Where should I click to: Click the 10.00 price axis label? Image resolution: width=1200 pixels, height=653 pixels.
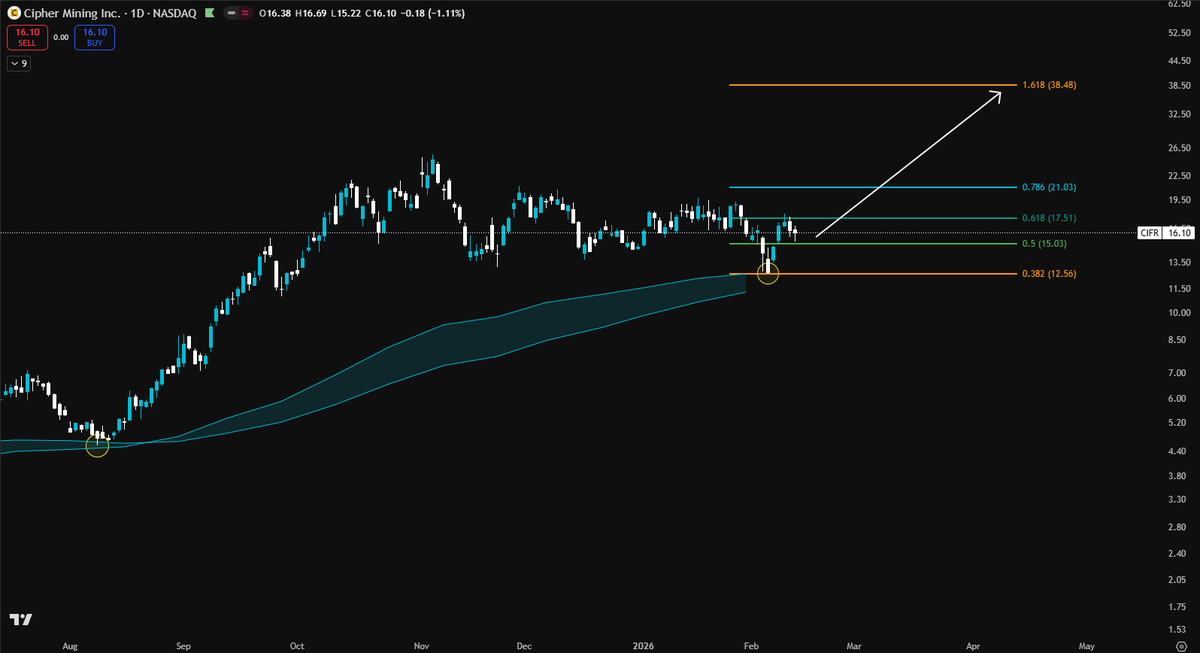pos(1180,312)
